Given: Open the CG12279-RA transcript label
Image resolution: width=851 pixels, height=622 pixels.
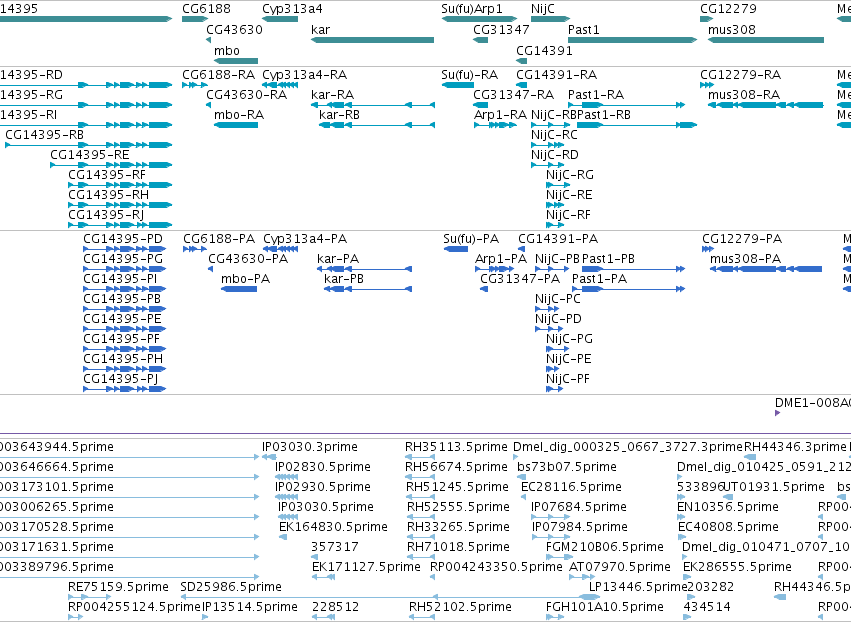Looking at the screenshot, I should [740, 75].
